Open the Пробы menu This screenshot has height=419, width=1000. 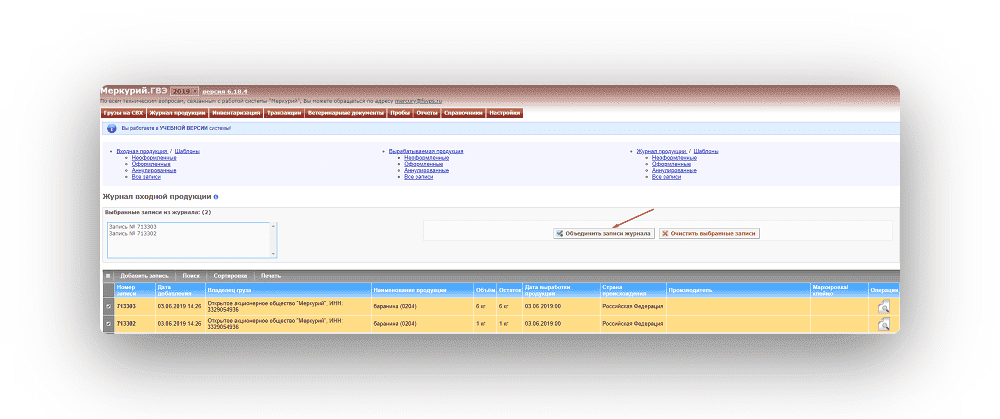click(x=400, y=113)
